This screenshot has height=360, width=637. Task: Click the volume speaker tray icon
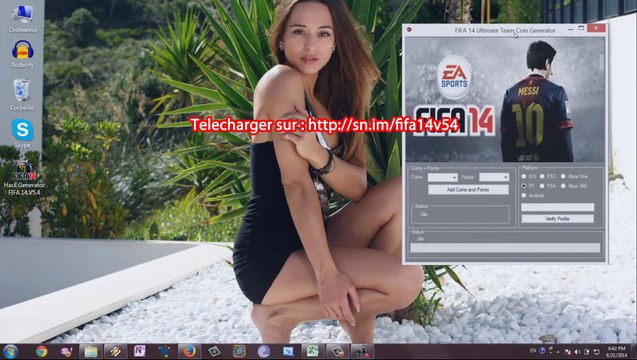pos(577,352)
